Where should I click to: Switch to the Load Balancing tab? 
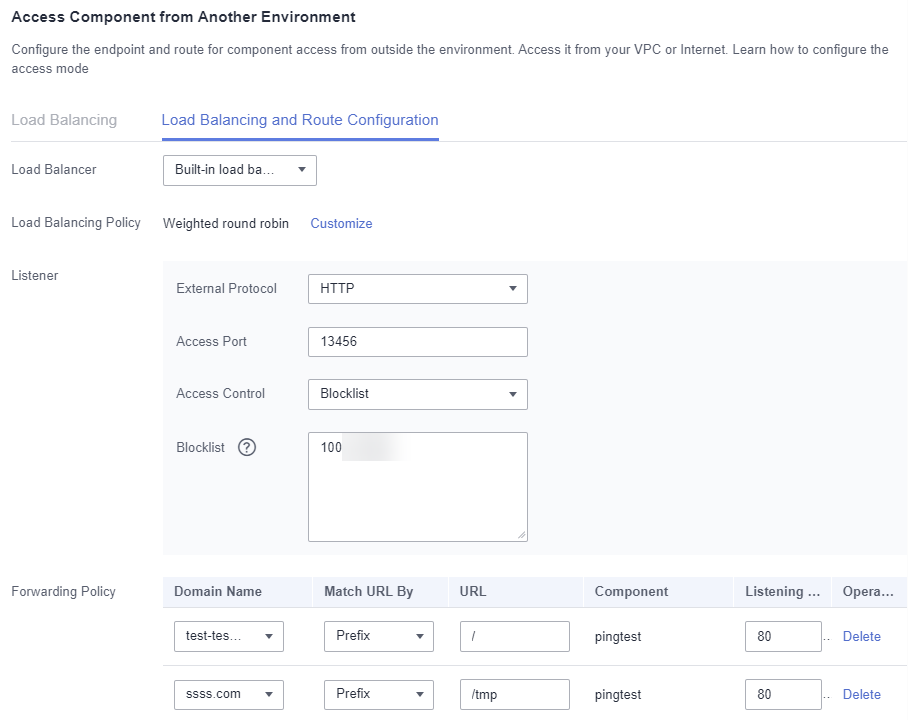tap(64, 120)
